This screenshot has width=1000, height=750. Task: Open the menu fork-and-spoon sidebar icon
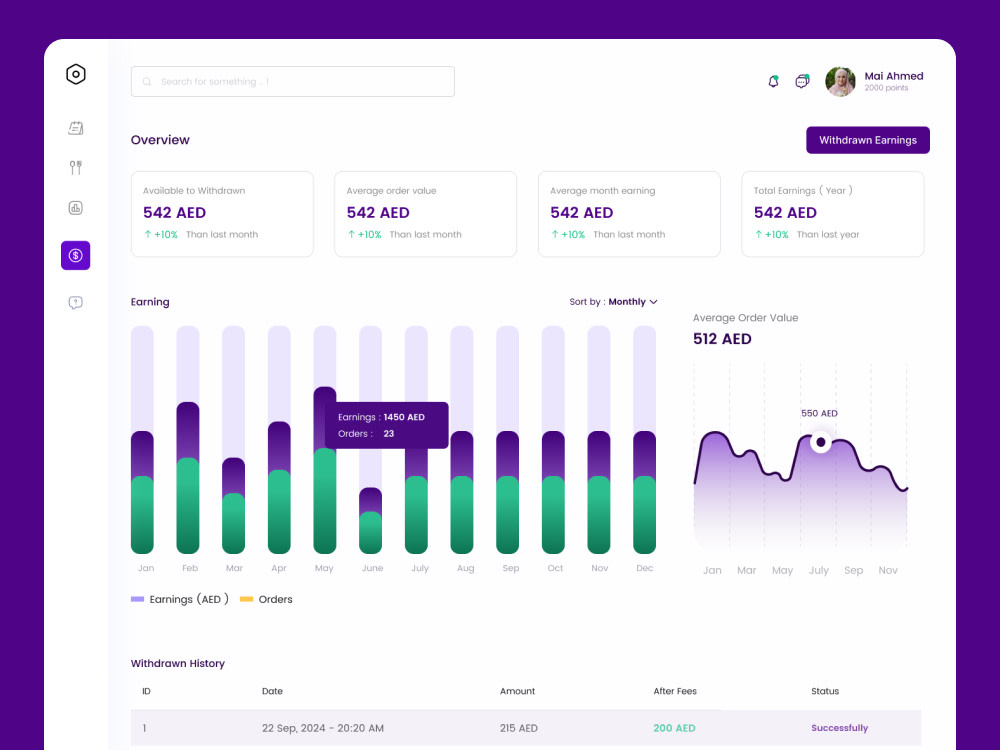76,168
